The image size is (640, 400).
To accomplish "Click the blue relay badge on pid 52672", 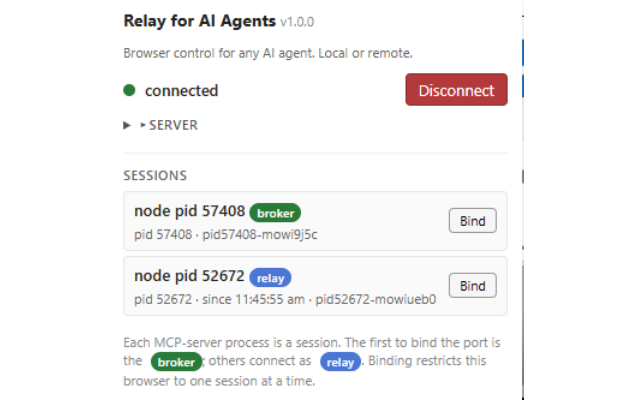I will [x=270, y=278].
